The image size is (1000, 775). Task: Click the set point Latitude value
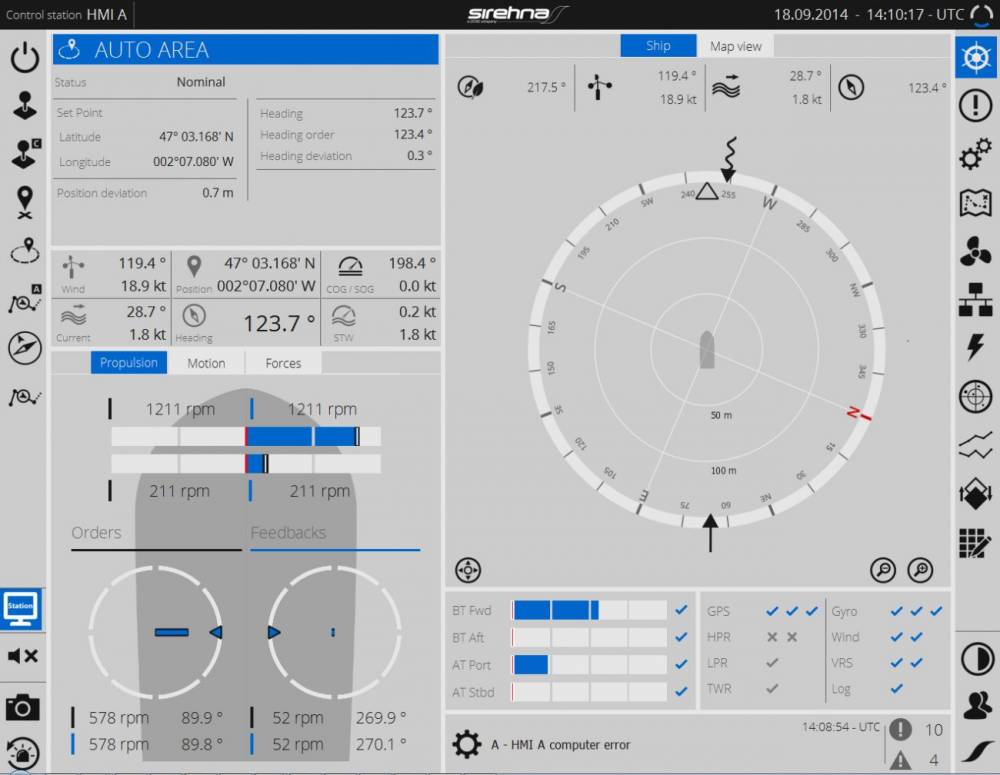[196, 137]
